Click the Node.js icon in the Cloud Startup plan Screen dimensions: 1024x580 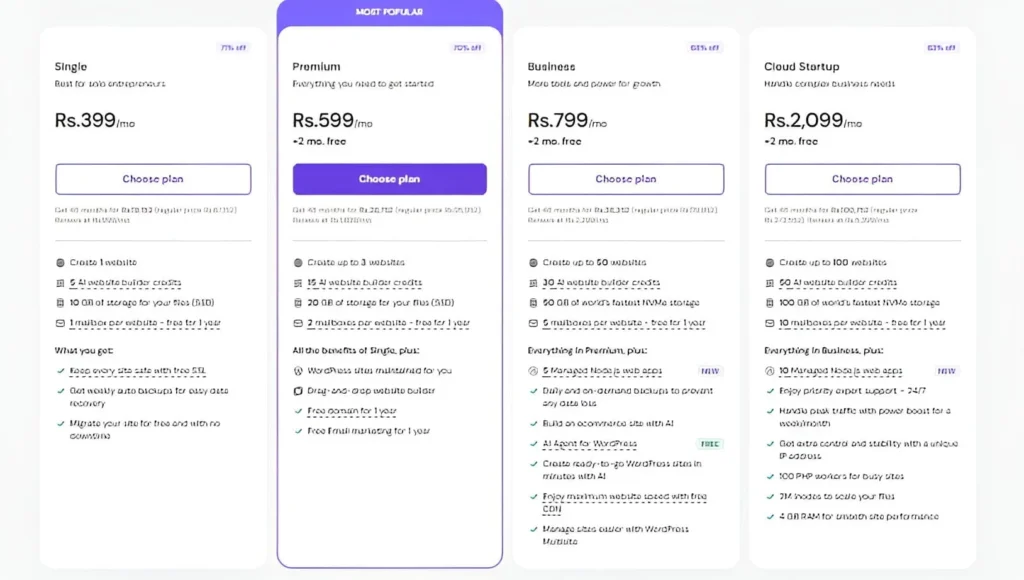click(x=769, y=370)
